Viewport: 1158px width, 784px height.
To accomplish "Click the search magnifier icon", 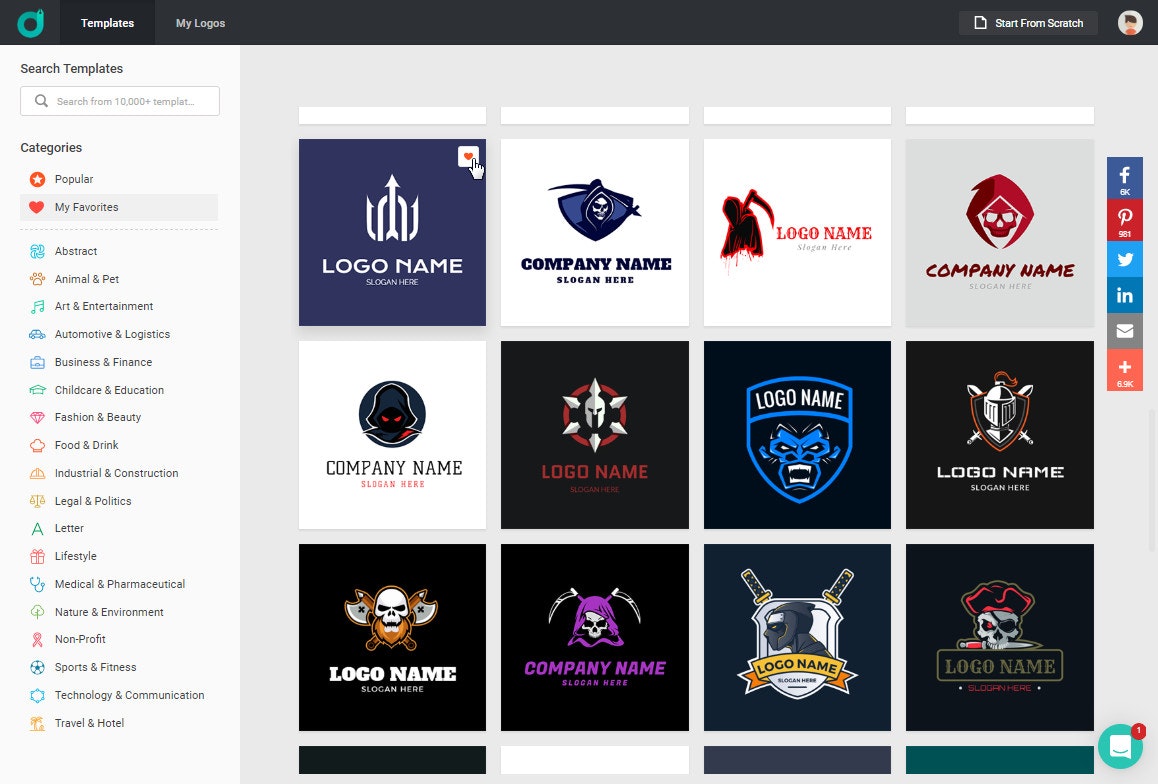I will pos(41,100).
